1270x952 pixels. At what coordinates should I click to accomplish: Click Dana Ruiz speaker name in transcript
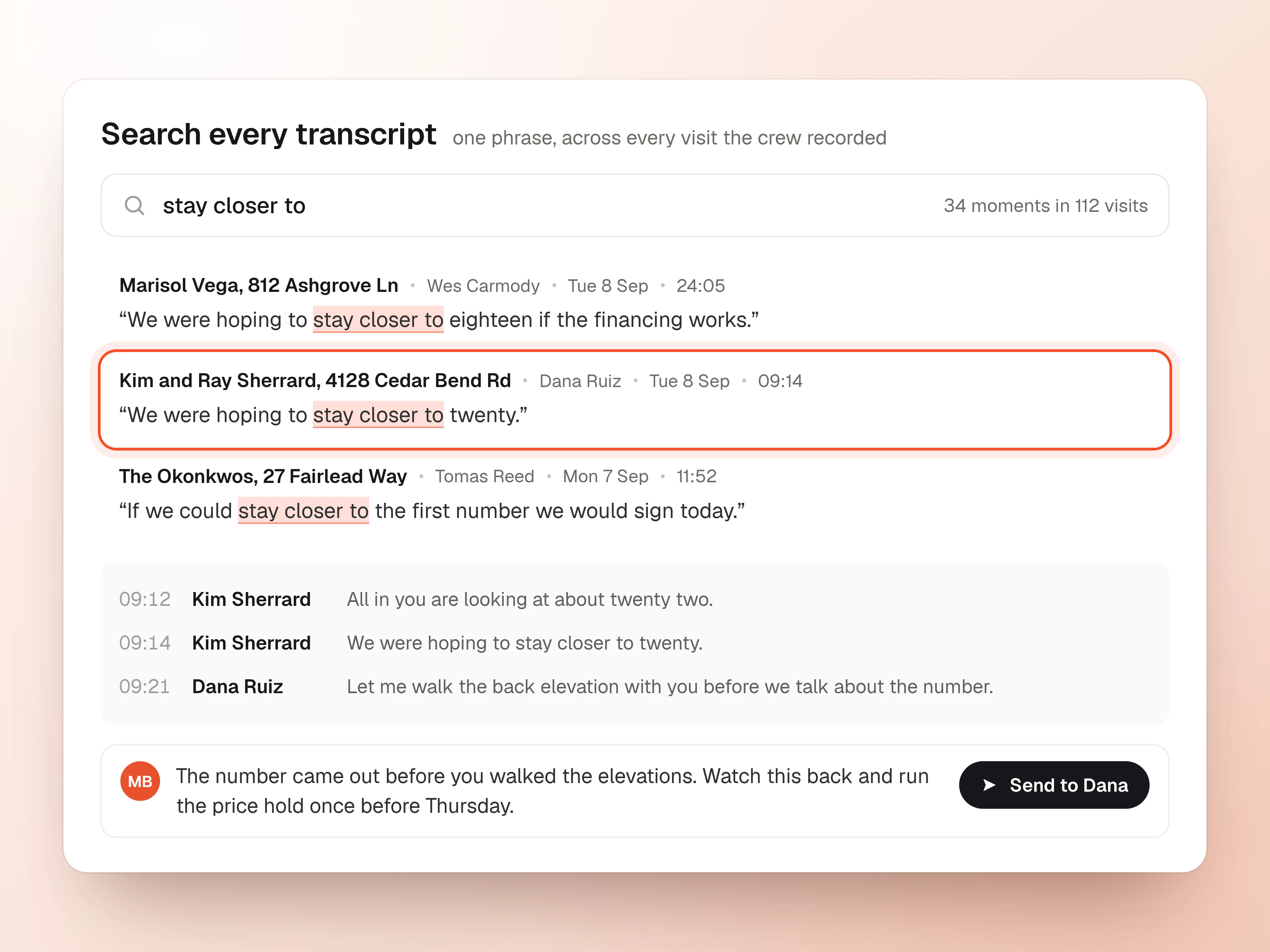click(x=238, y=686)
